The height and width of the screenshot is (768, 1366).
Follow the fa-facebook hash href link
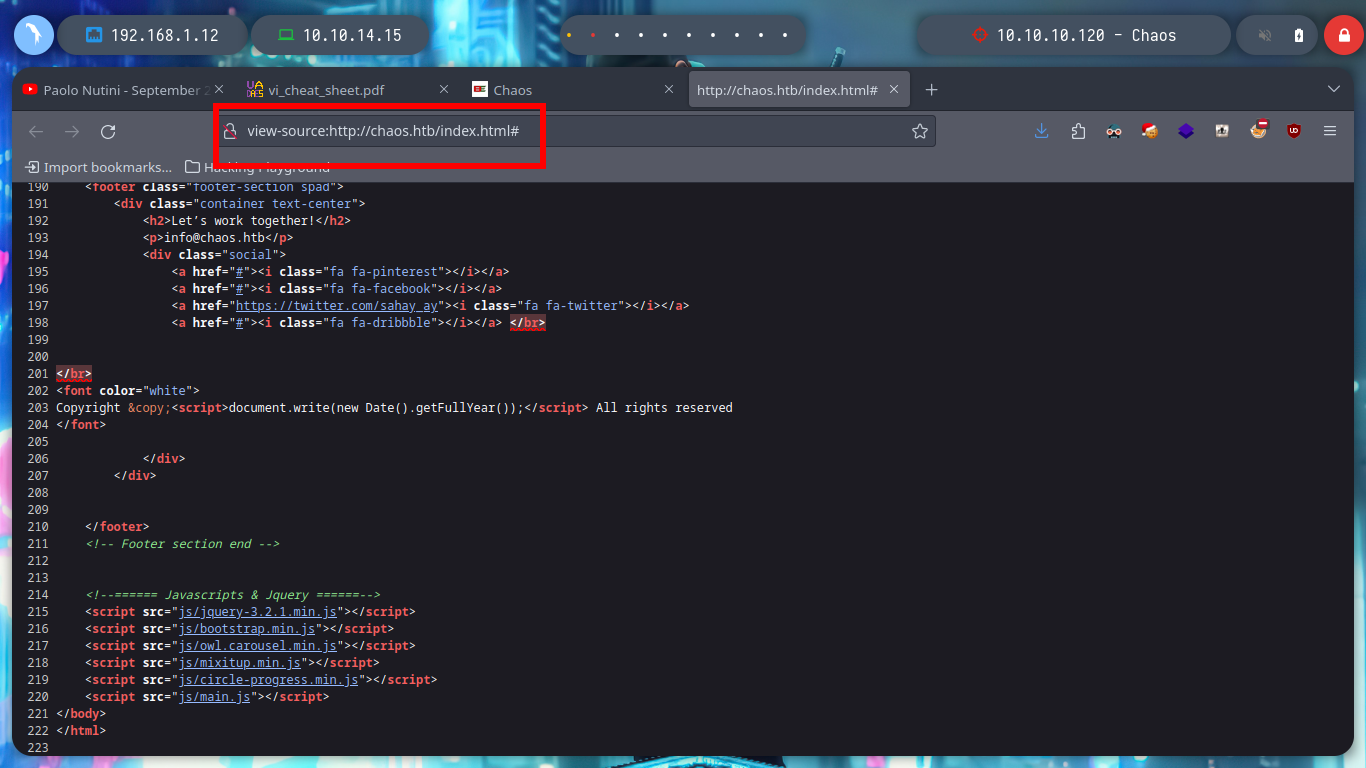[x=238, y=289]
